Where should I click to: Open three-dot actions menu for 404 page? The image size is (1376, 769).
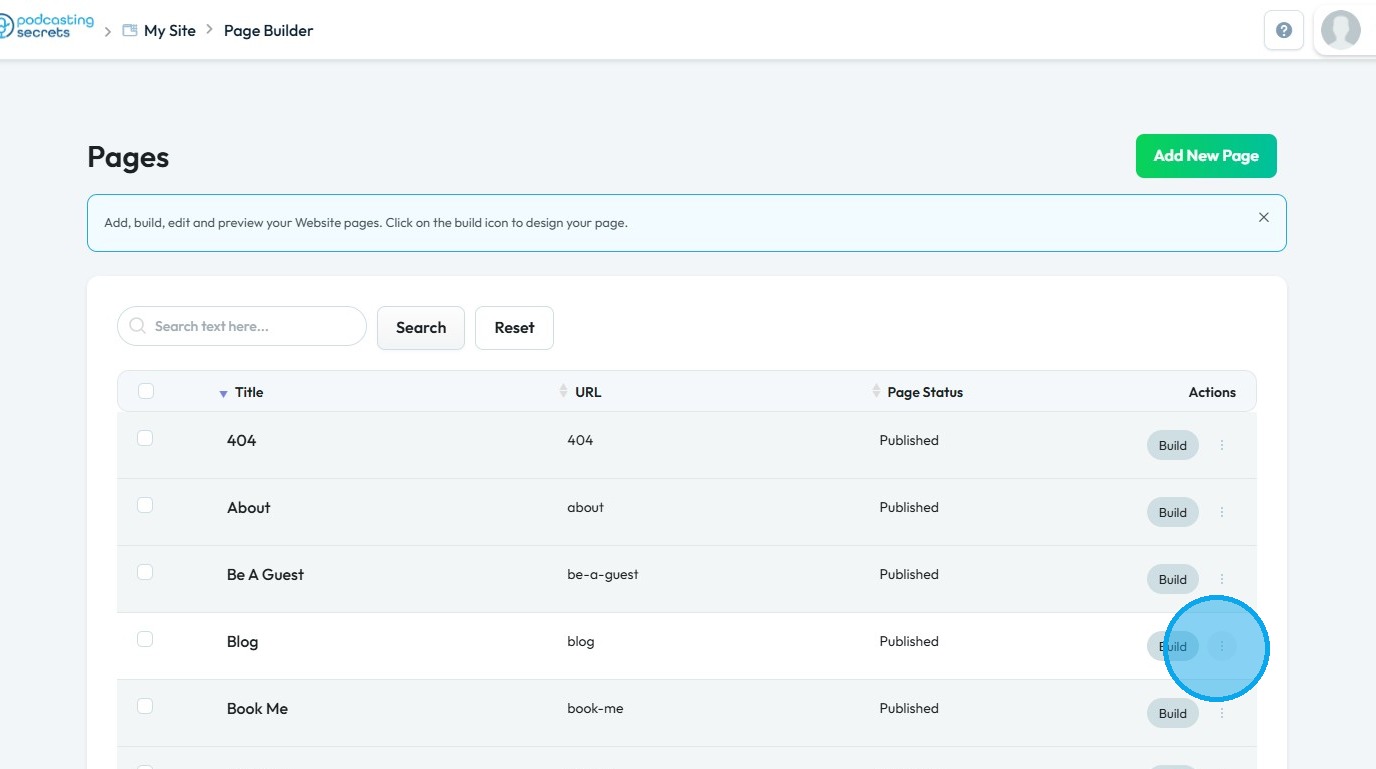(1222, 445)
